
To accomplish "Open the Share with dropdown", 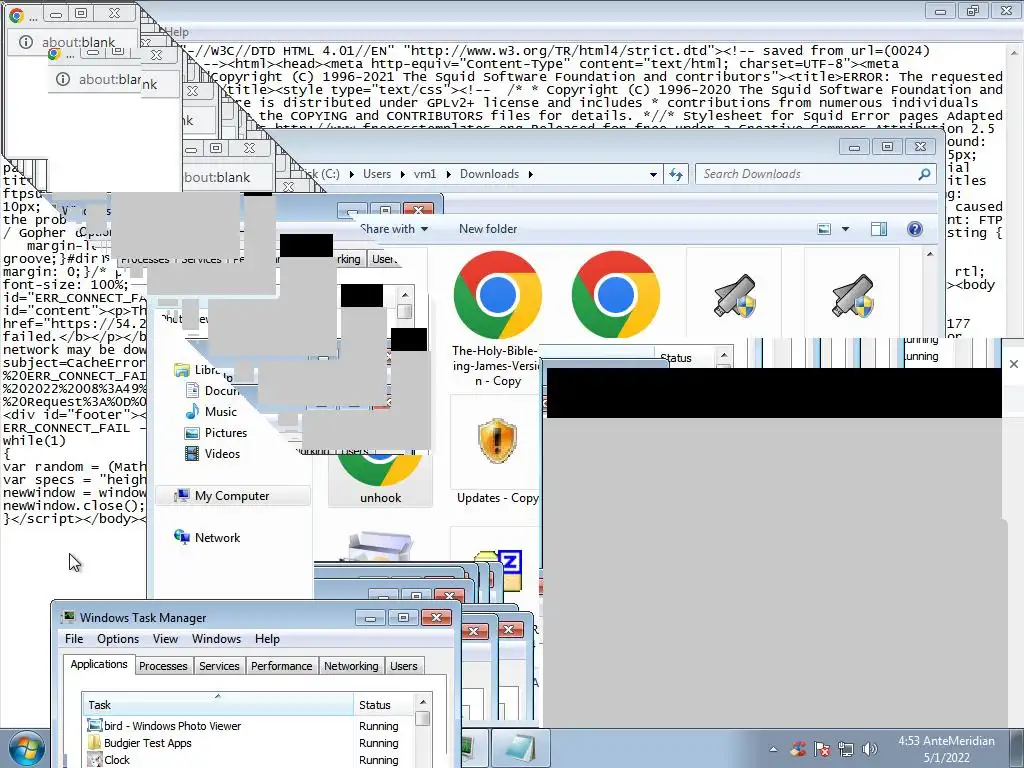I will click(x=394, y=229).
